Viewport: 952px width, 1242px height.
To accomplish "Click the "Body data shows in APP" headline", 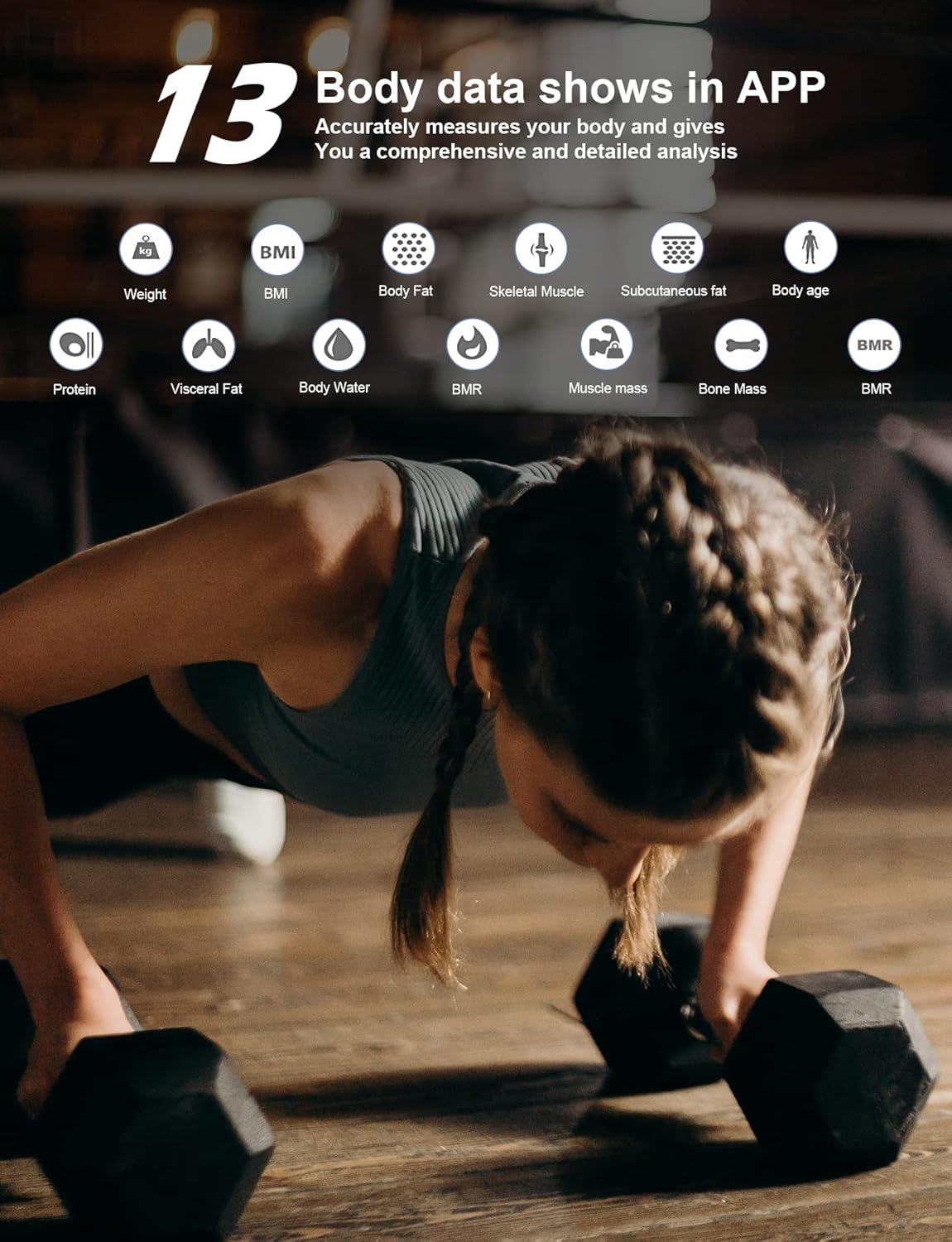I will [570, 88].
